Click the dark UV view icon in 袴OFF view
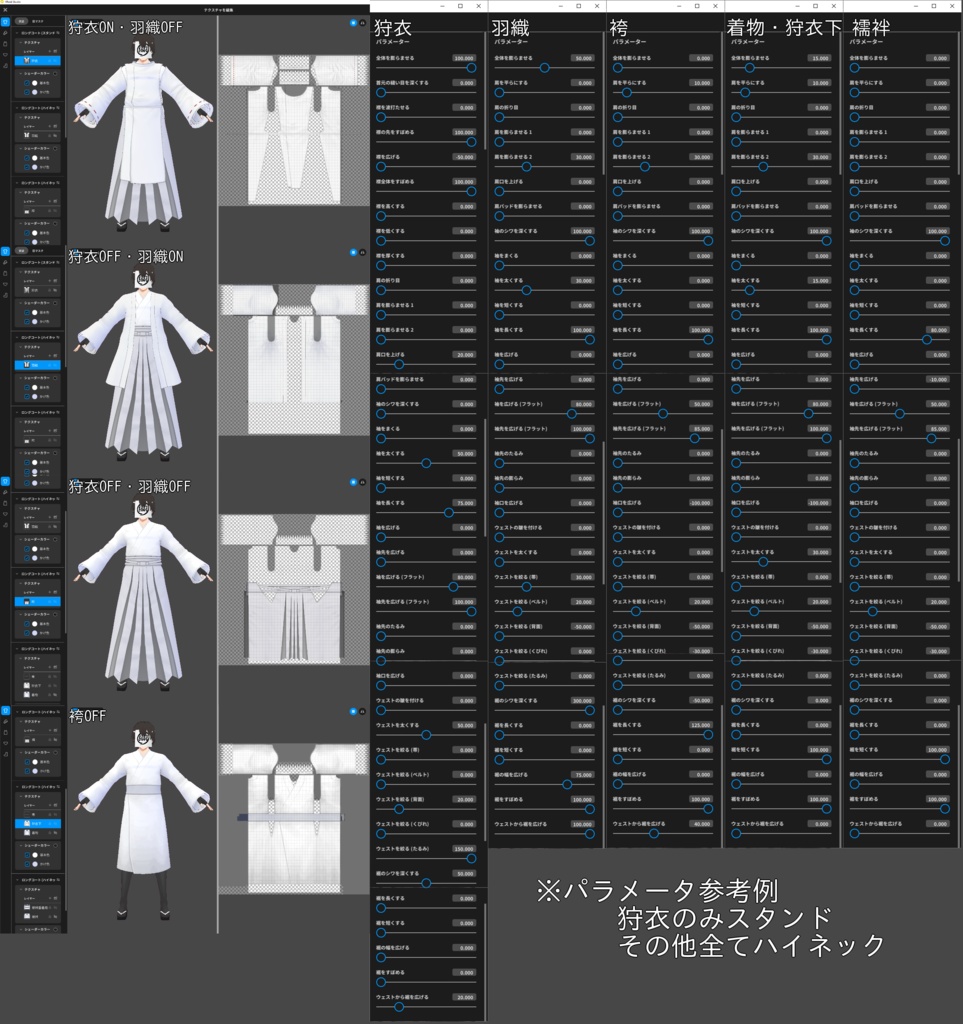963x1024 pixels. click(x=362, y=711)
